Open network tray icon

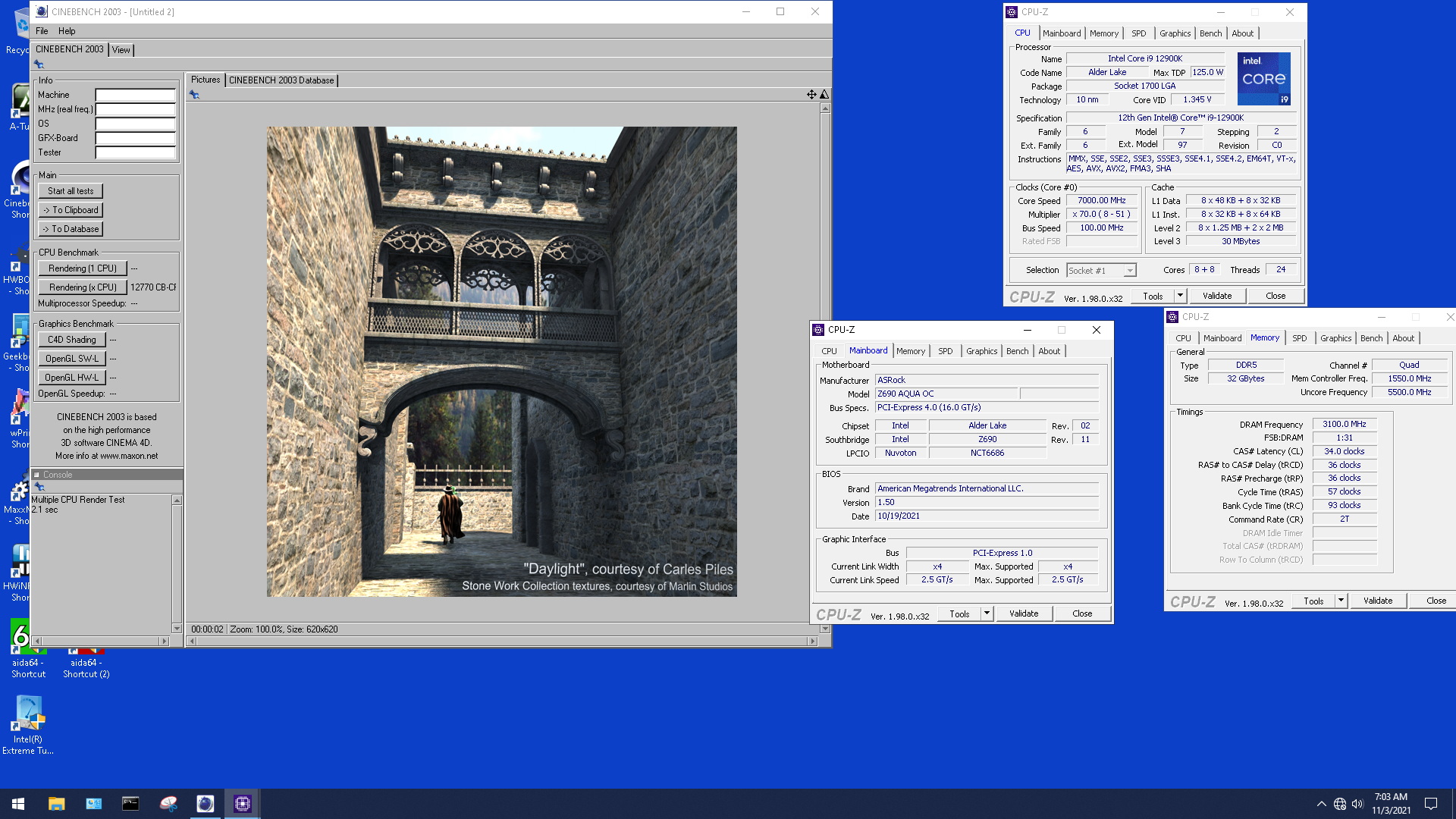pyautogui.click(x=1340, y=804)
